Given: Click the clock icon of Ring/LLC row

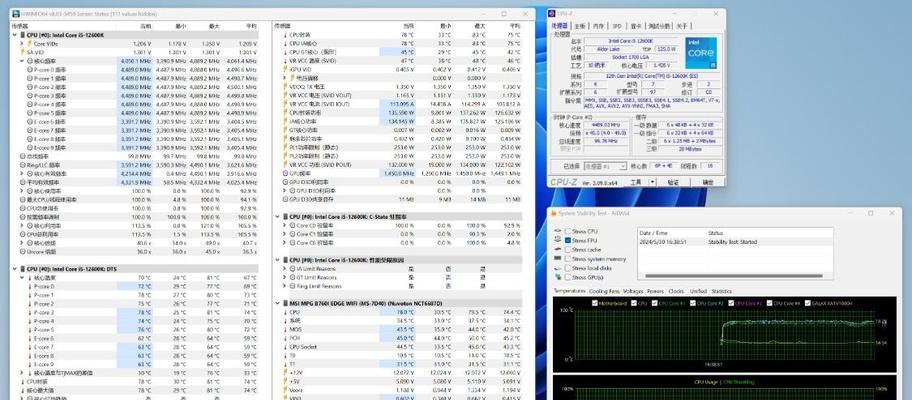Looking at the screenshot, I should click(23, 165).
